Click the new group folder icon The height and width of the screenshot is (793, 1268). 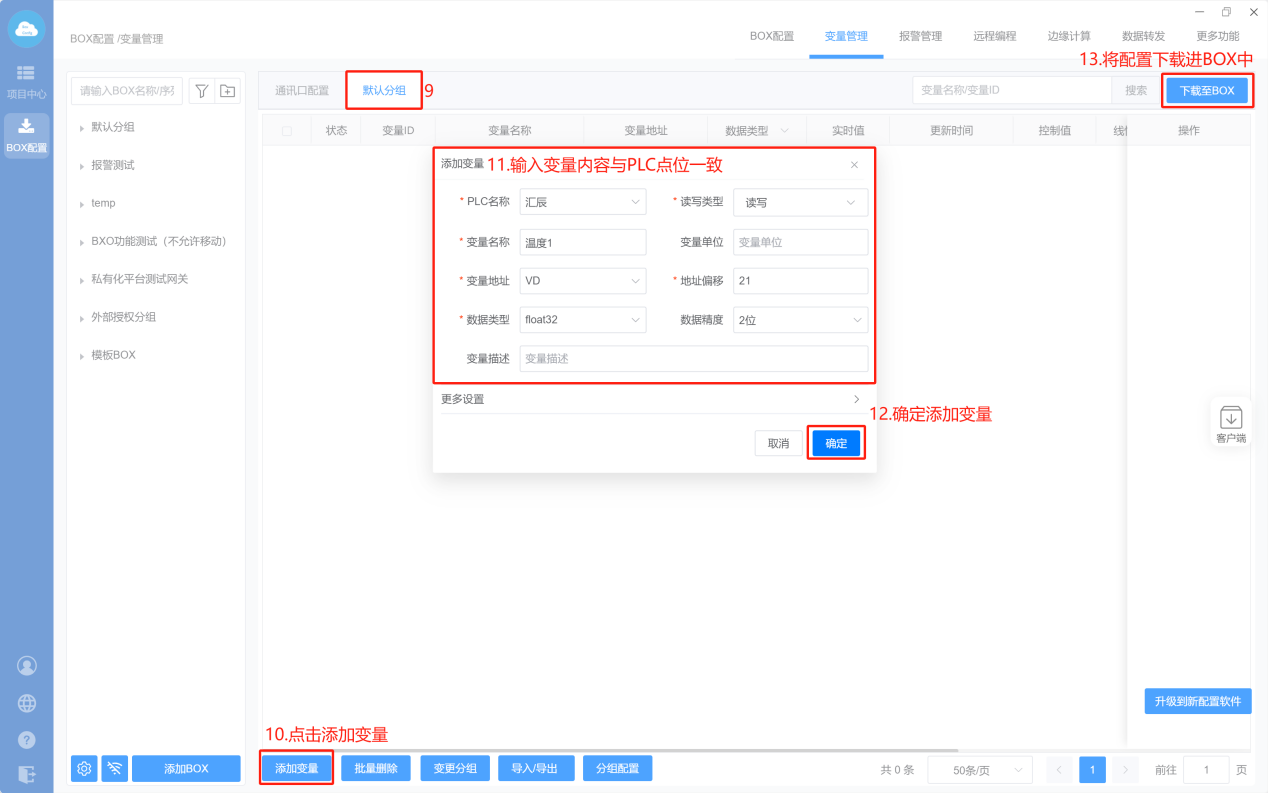click(x=228, y=91)
